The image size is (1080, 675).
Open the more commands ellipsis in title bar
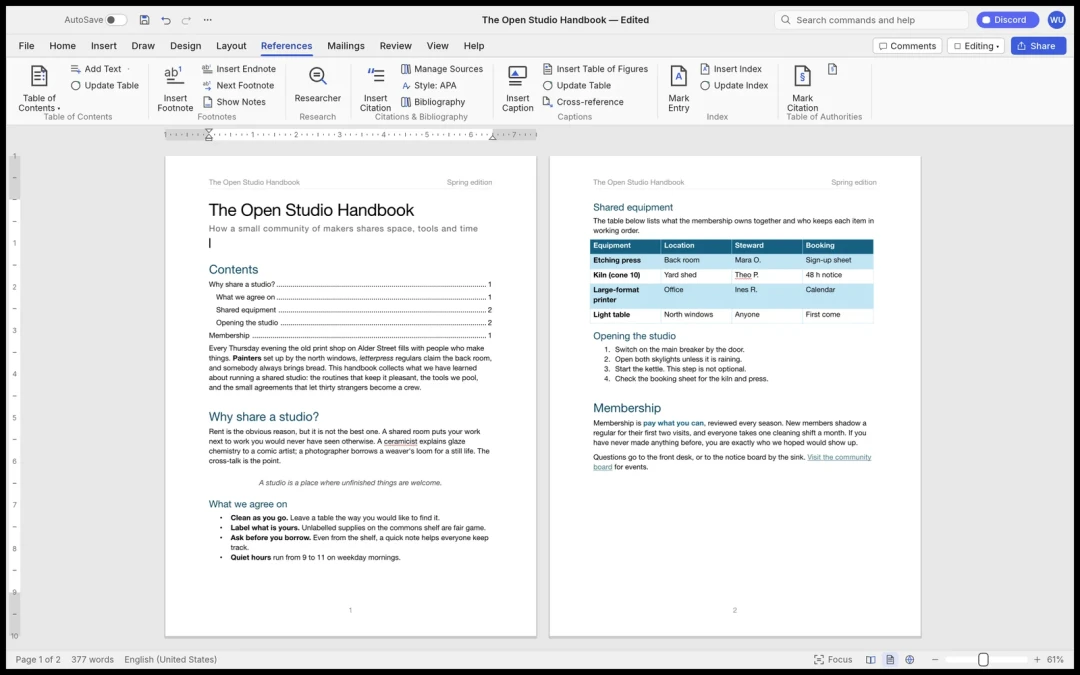point(207,20)
